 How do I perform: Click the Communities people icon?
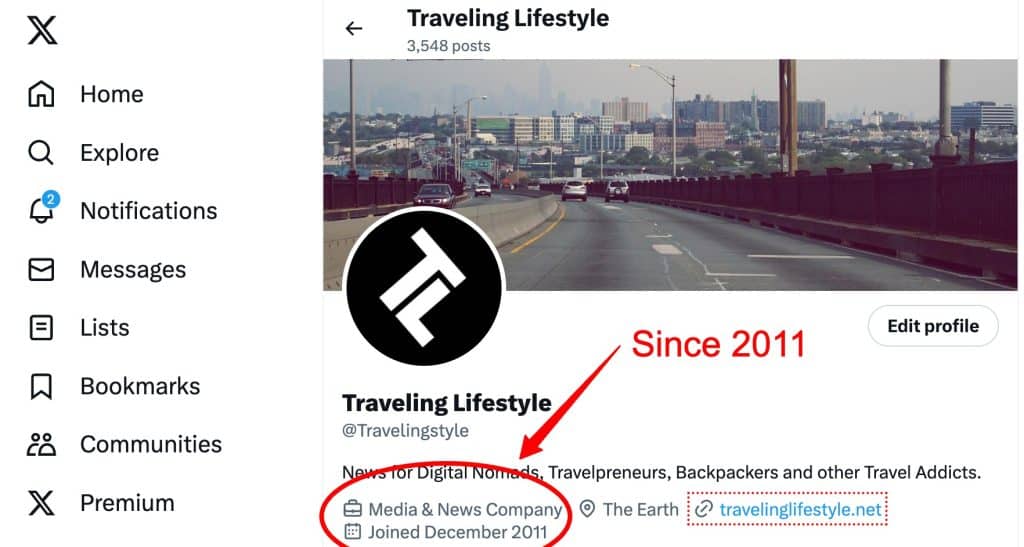point(41,444)
